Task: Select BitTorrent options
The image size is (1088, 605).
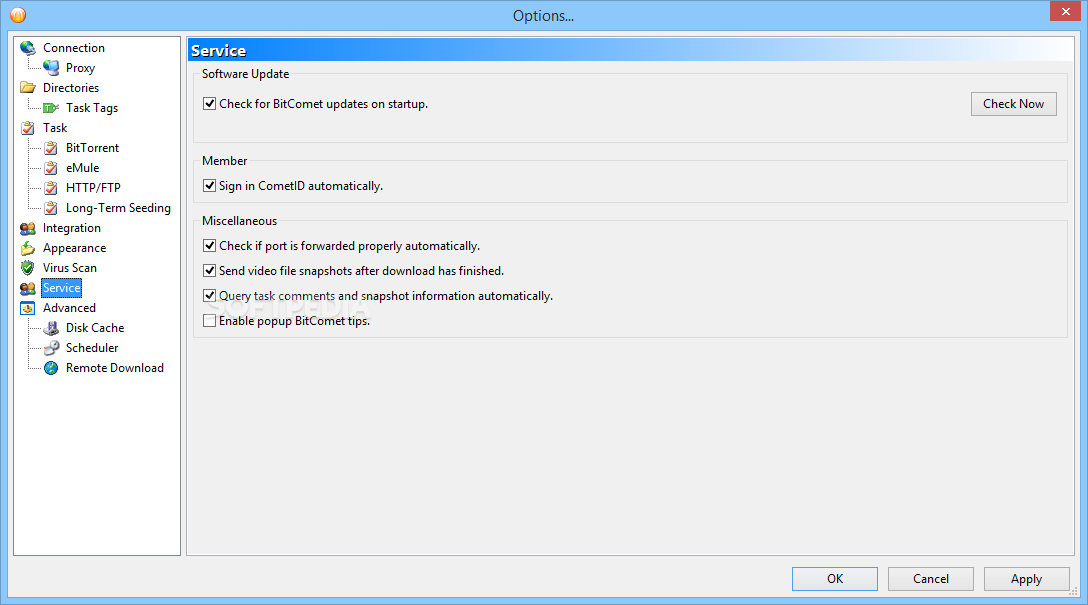Action: 92,148
